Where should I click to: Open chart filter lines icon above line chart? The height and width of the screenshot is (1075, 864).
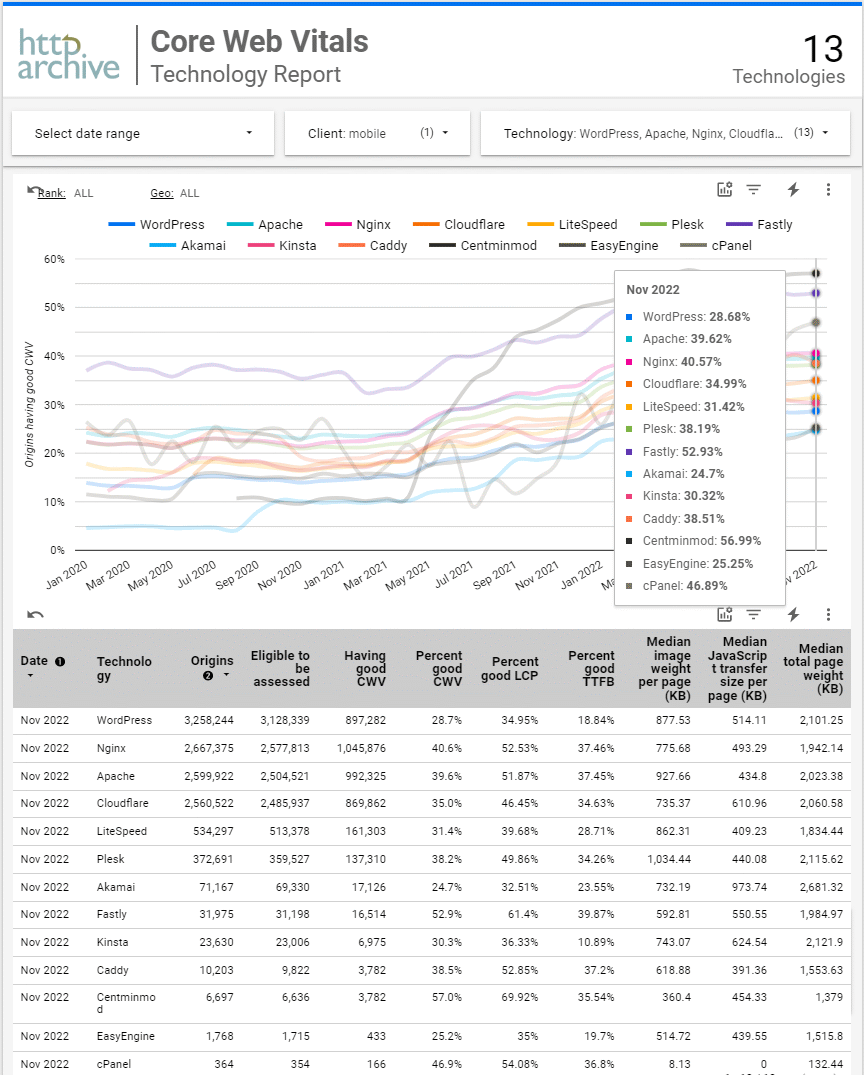754,189
